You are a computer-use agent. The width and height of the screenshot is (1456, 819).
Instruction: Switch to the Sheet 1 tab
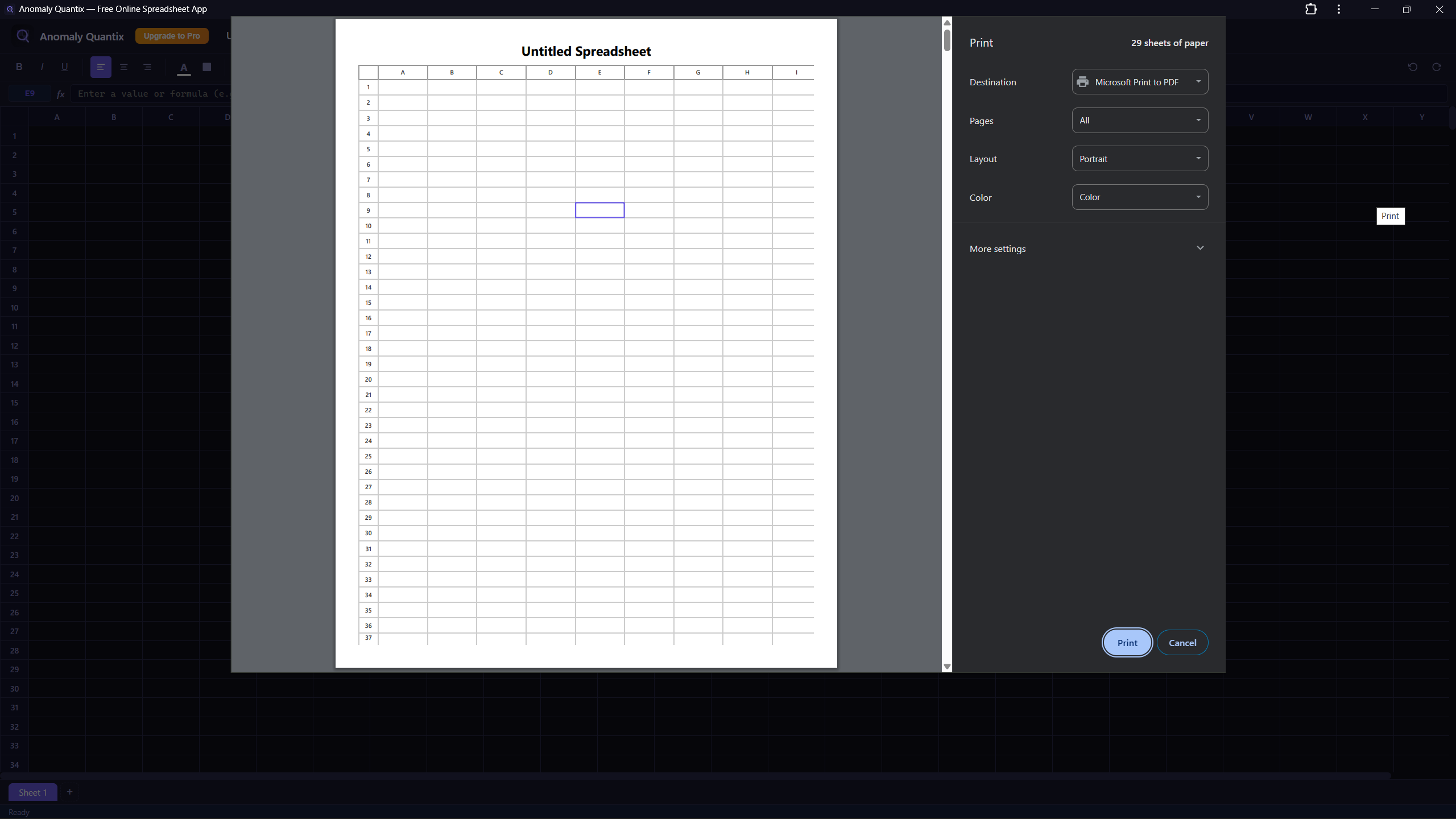pos(33,792)
